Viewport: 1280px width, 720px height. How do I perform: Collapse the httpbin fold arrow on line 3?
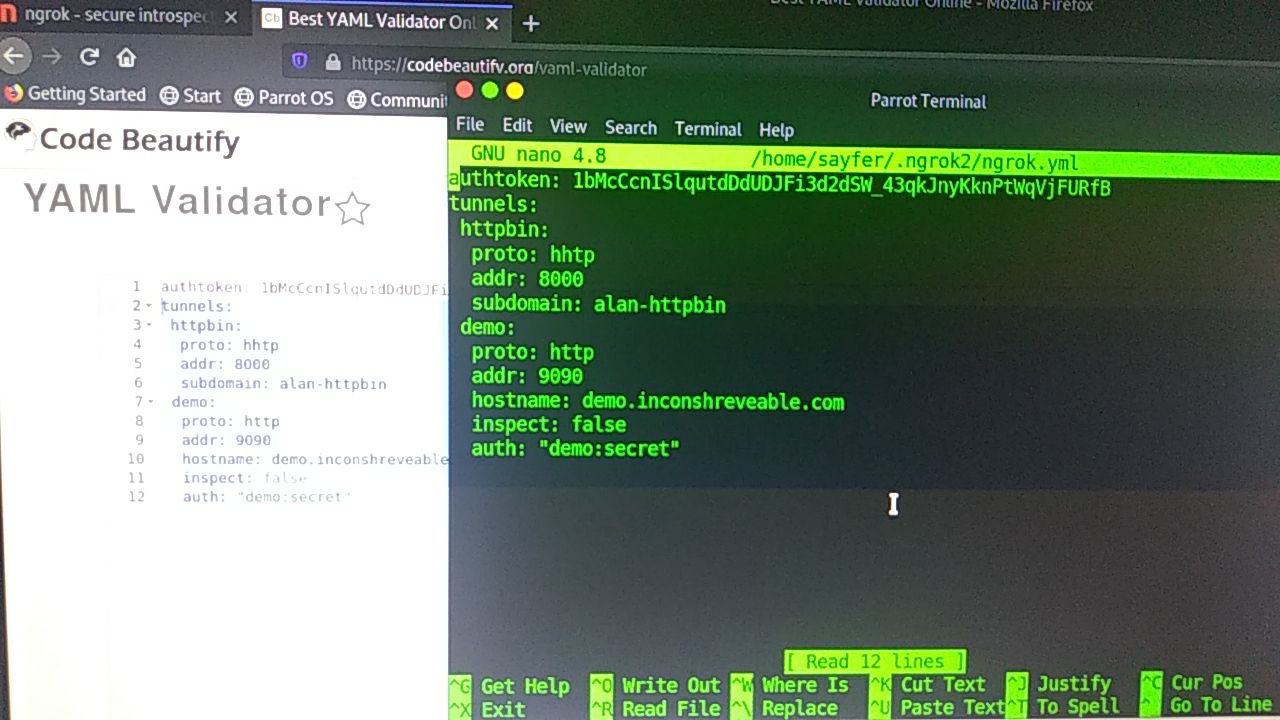coord(149,325)
